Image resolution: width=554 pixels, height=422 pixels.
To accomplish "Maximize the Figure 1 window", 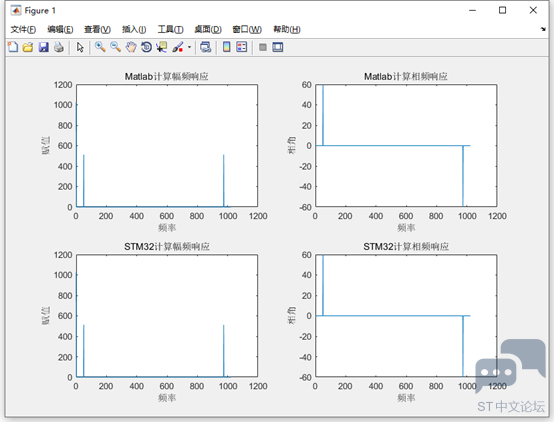I will [x=502, y=10].
